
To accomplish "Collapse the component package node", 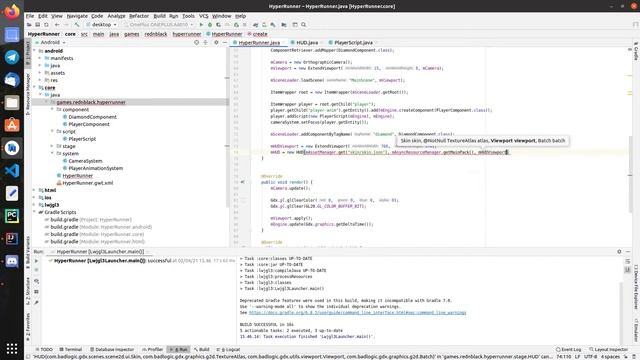I will (x=53, y=109).
